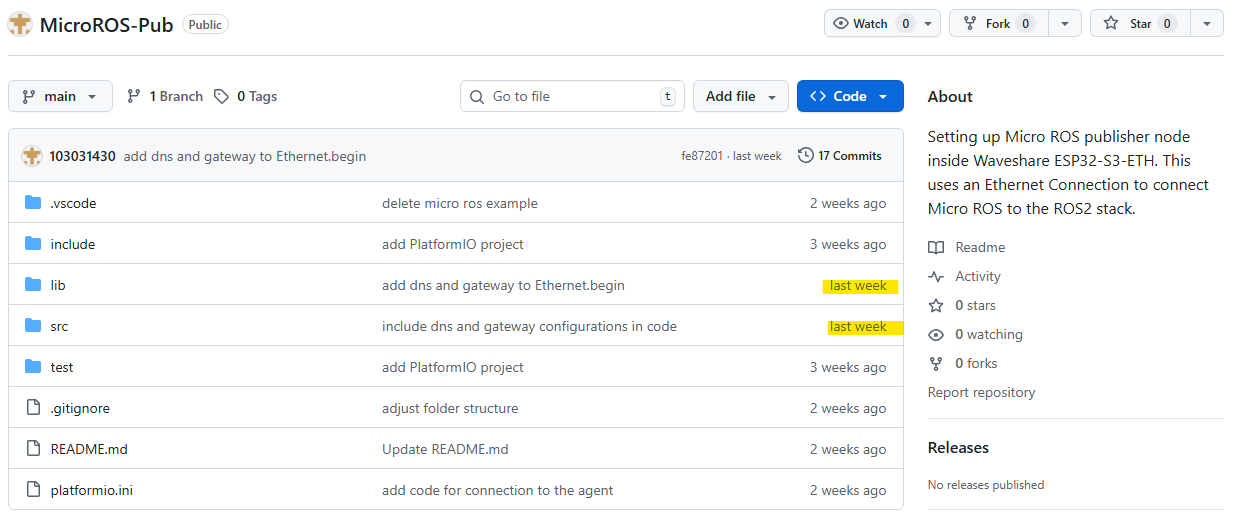This screenshot has height=518, width=1258.
Task: Expand the Watch notifications dropdown arrow
Action: [x=928, y=24]
